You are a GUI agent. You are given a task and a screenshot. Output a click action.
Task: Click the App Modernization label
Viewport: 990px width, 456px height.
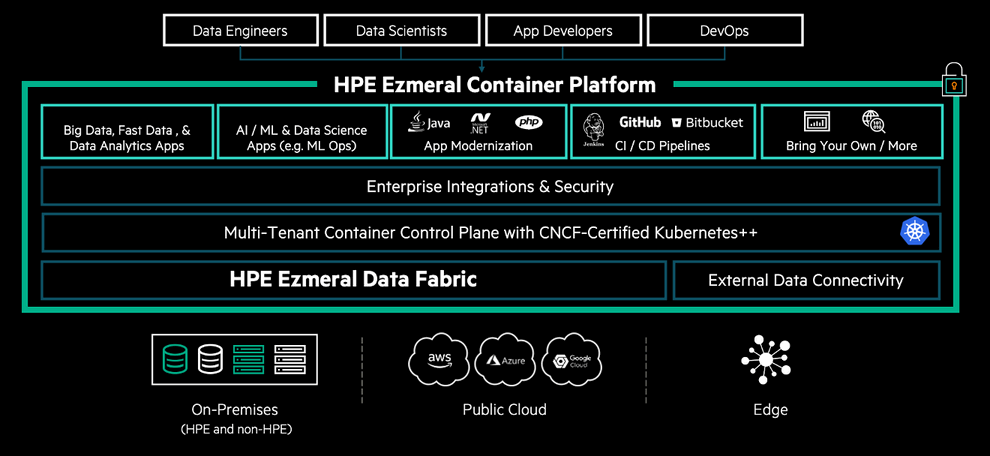(478, 146)
